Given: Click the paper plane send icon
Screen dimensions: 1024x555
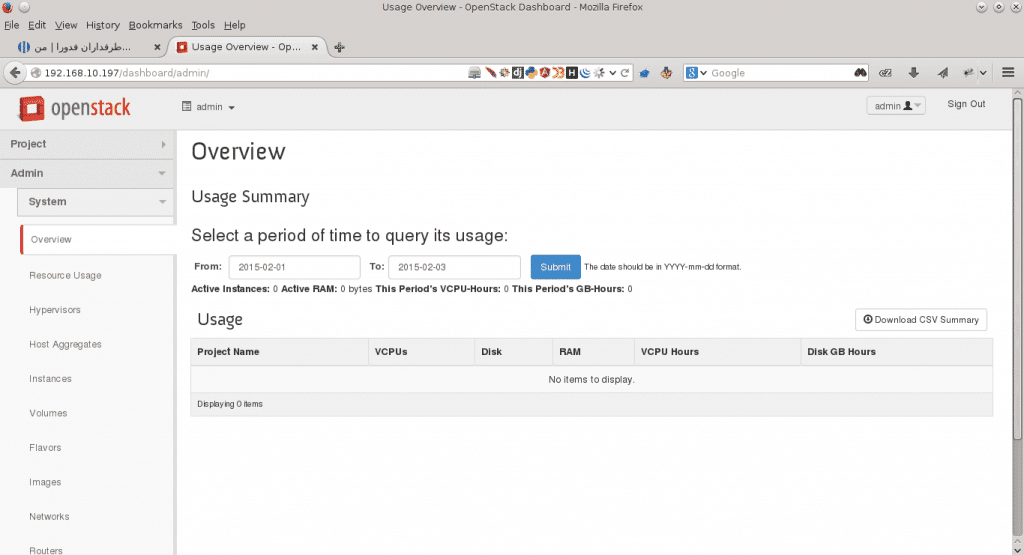Looking at the screenshot, I should tap(942, 73).
